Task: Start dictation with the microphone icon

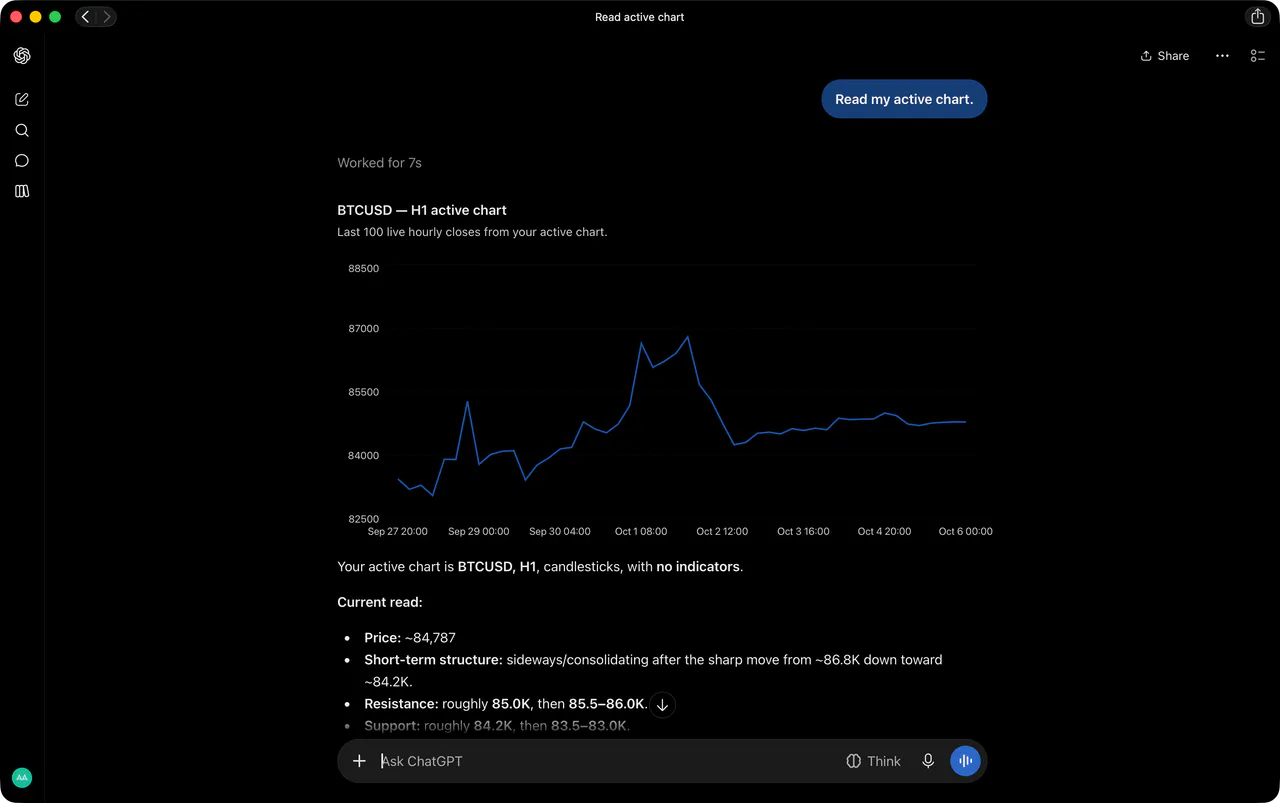Action: 928,761
